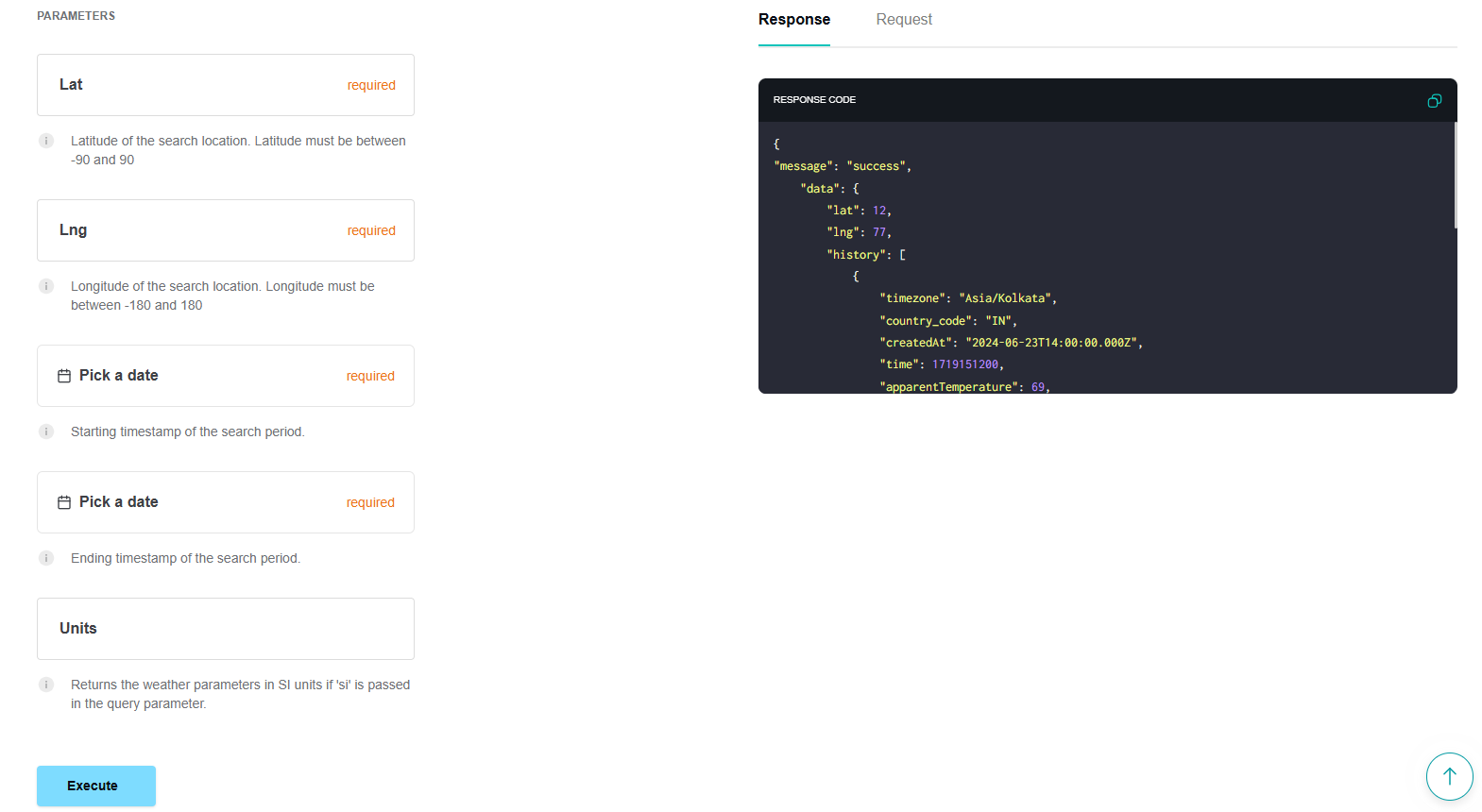Click the Starting timestamp description text
The height and width of the screenshot is (812, 1482).
188,431
